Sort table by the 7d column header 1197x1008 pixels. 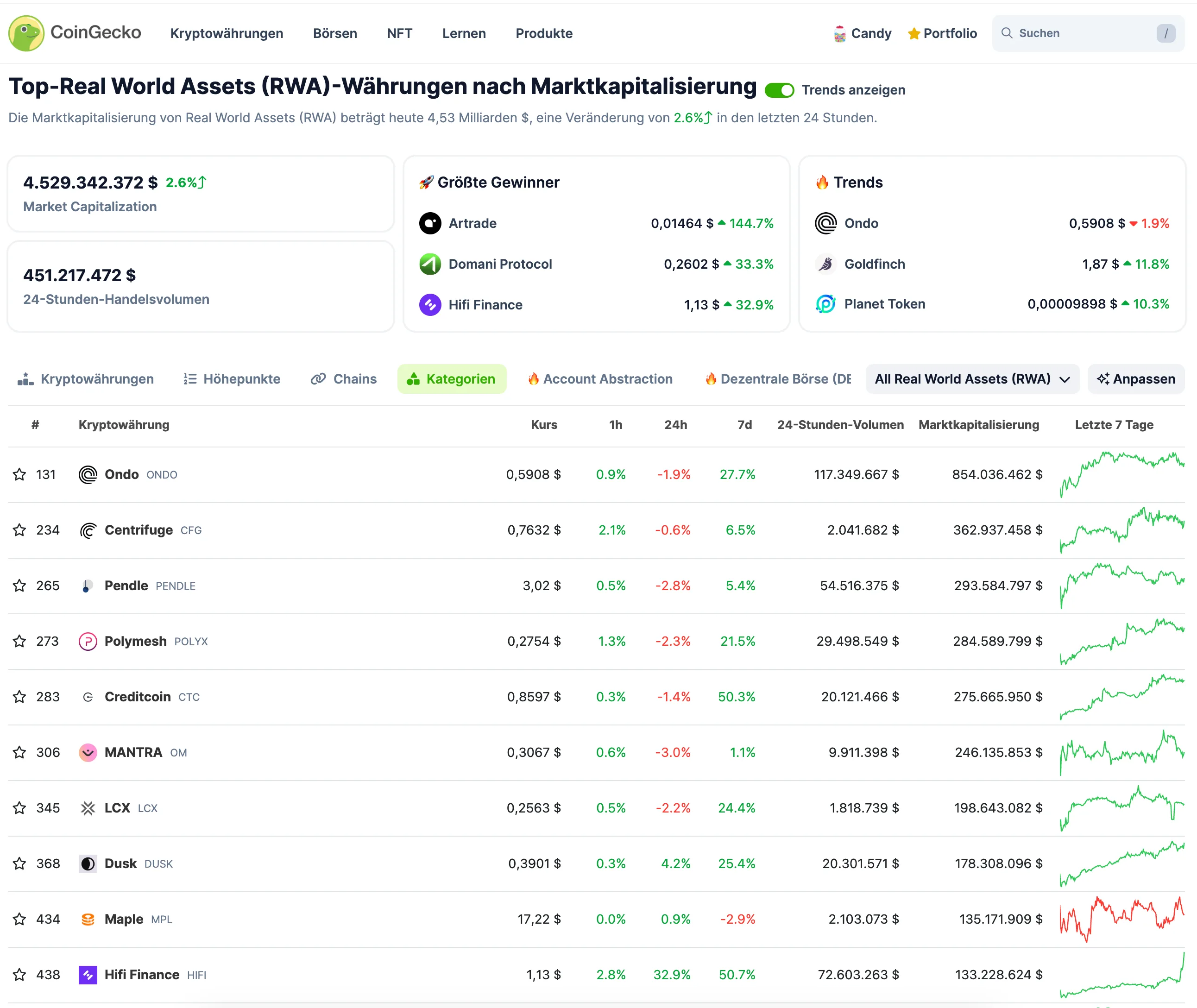(744, 425)
